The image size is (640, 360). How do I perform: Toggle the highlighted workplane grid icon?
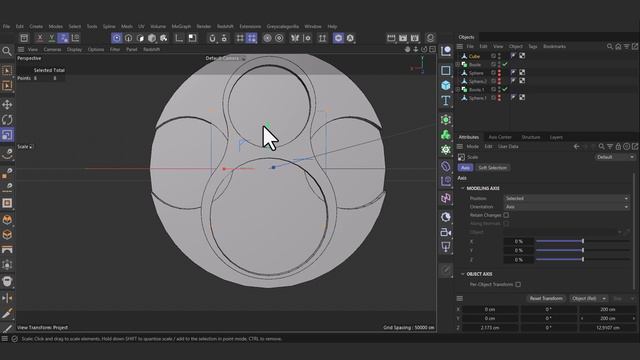point(252,38)
